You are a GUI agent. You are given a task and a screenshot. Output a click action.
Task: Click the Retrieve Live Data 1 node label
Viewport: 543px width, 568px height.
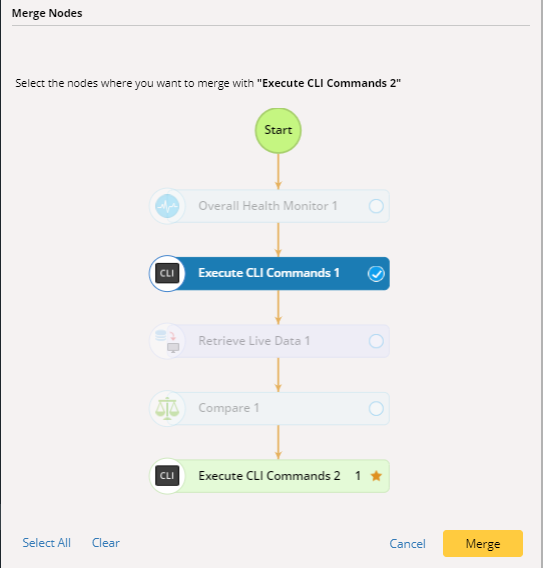click(x=254, y=341)
